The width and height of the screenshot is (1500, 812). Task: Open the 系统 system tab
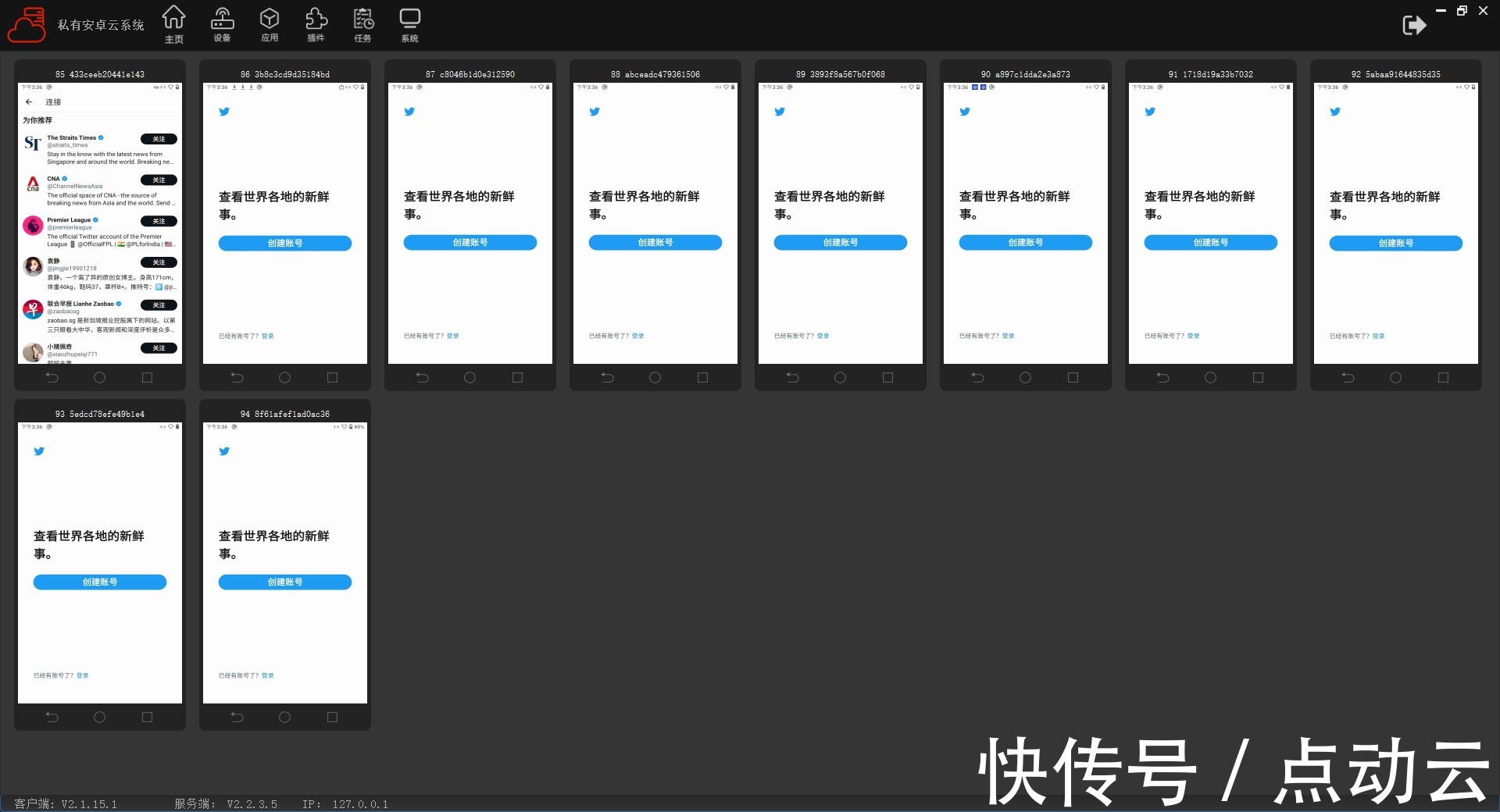pos(409,24)
